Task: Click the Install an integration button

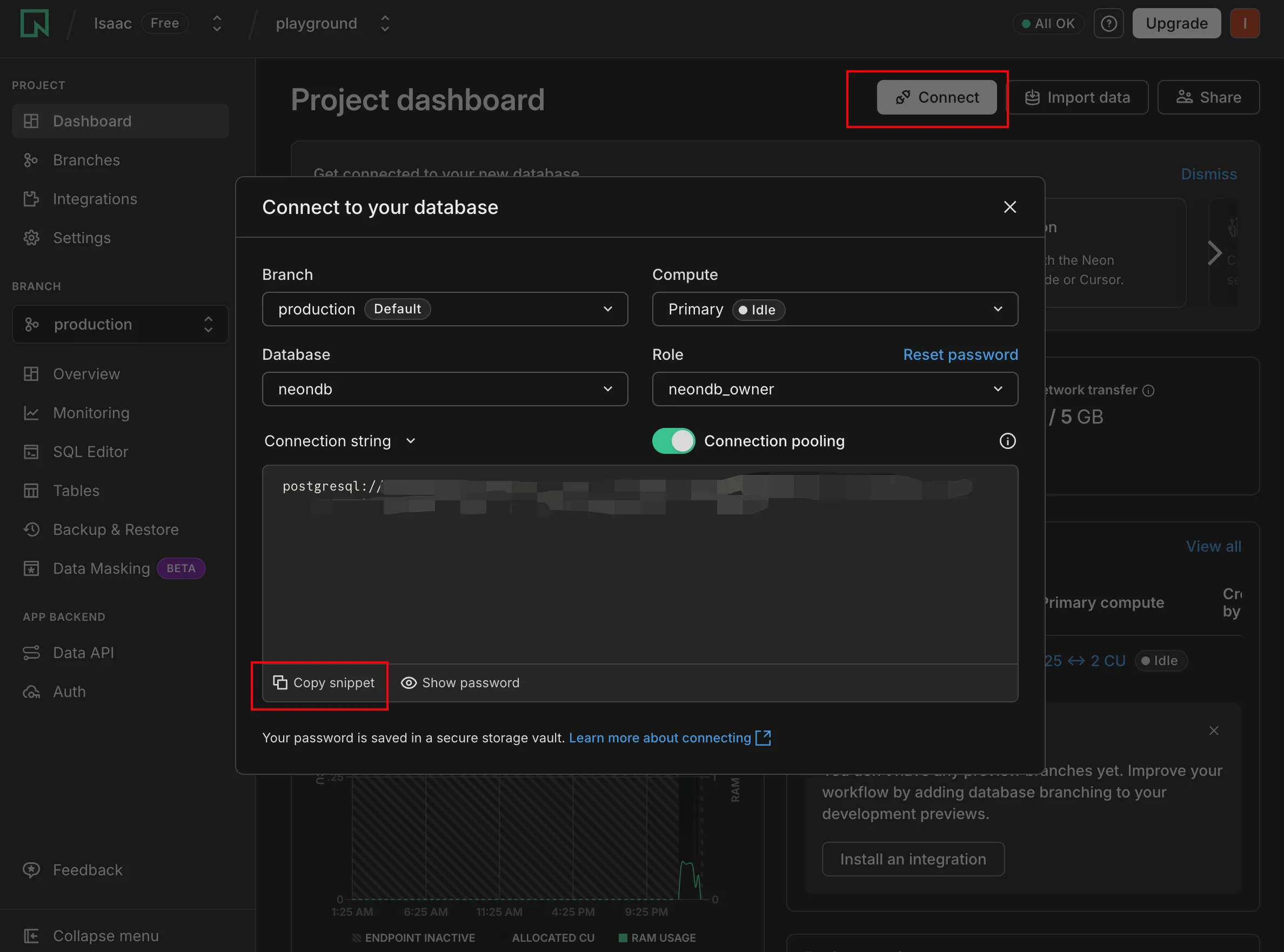Action: tap(912, 859)
